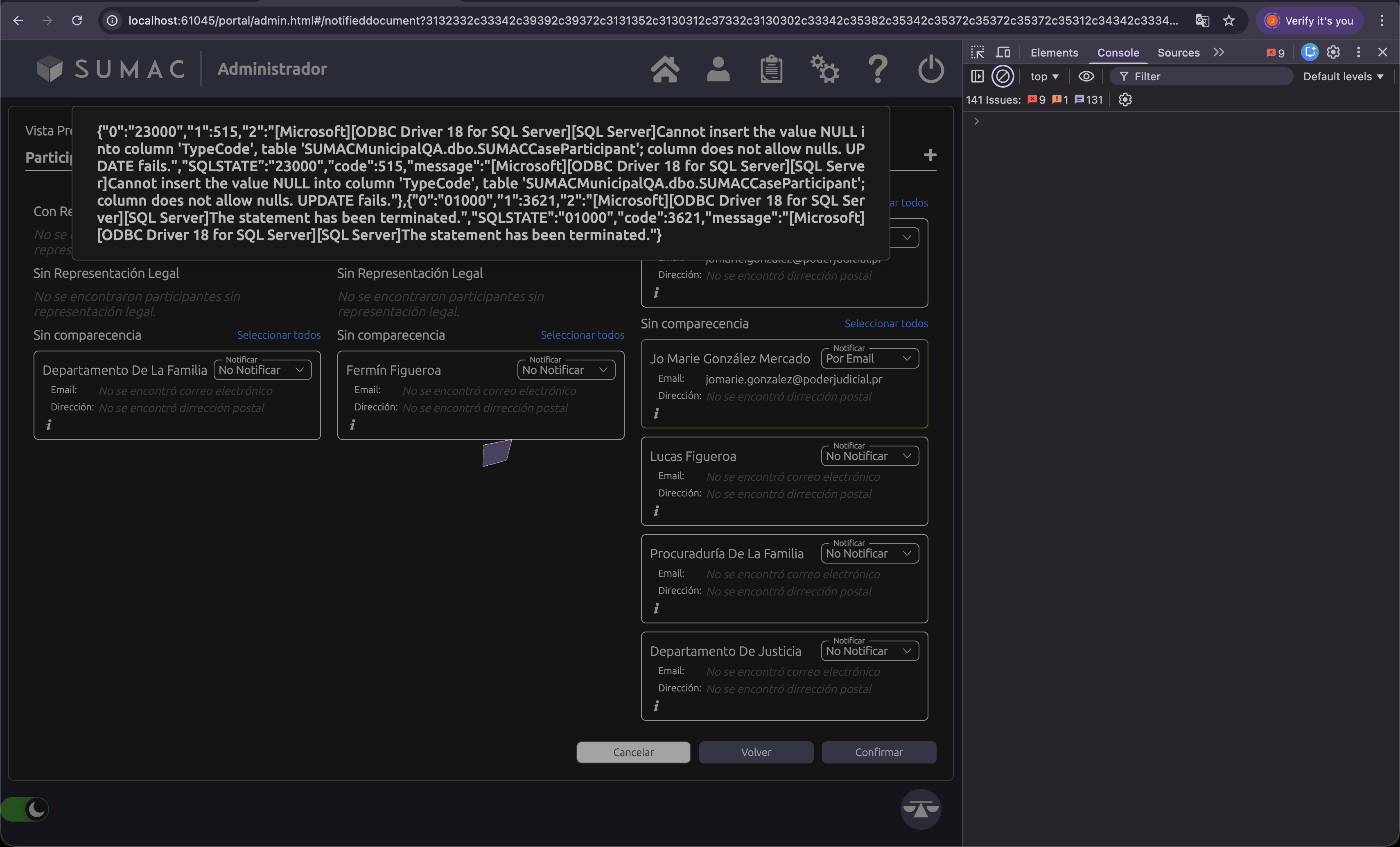Screen dimensions: 1400x847
Task: Open Notificar dropdown for Fermín Figueroa
Action: point(566,370)
